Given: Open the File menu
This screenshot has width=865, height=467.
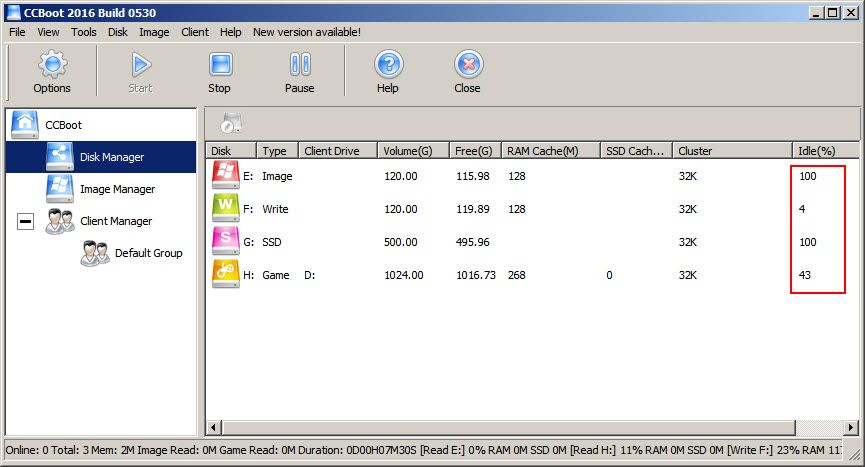Looking at the screenshot, I should 17,32.
